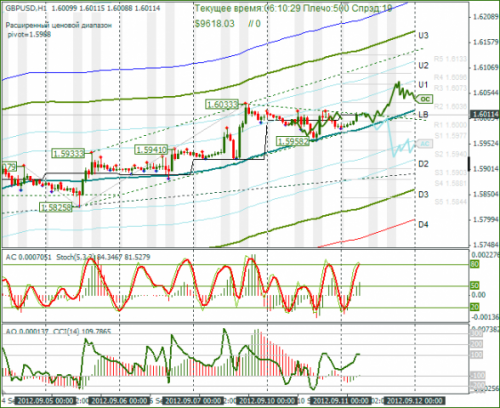The height and width of the screenshot is (408, 500).
Task: Select the R1 1.6000 resistance level
Action: (450, 125)
